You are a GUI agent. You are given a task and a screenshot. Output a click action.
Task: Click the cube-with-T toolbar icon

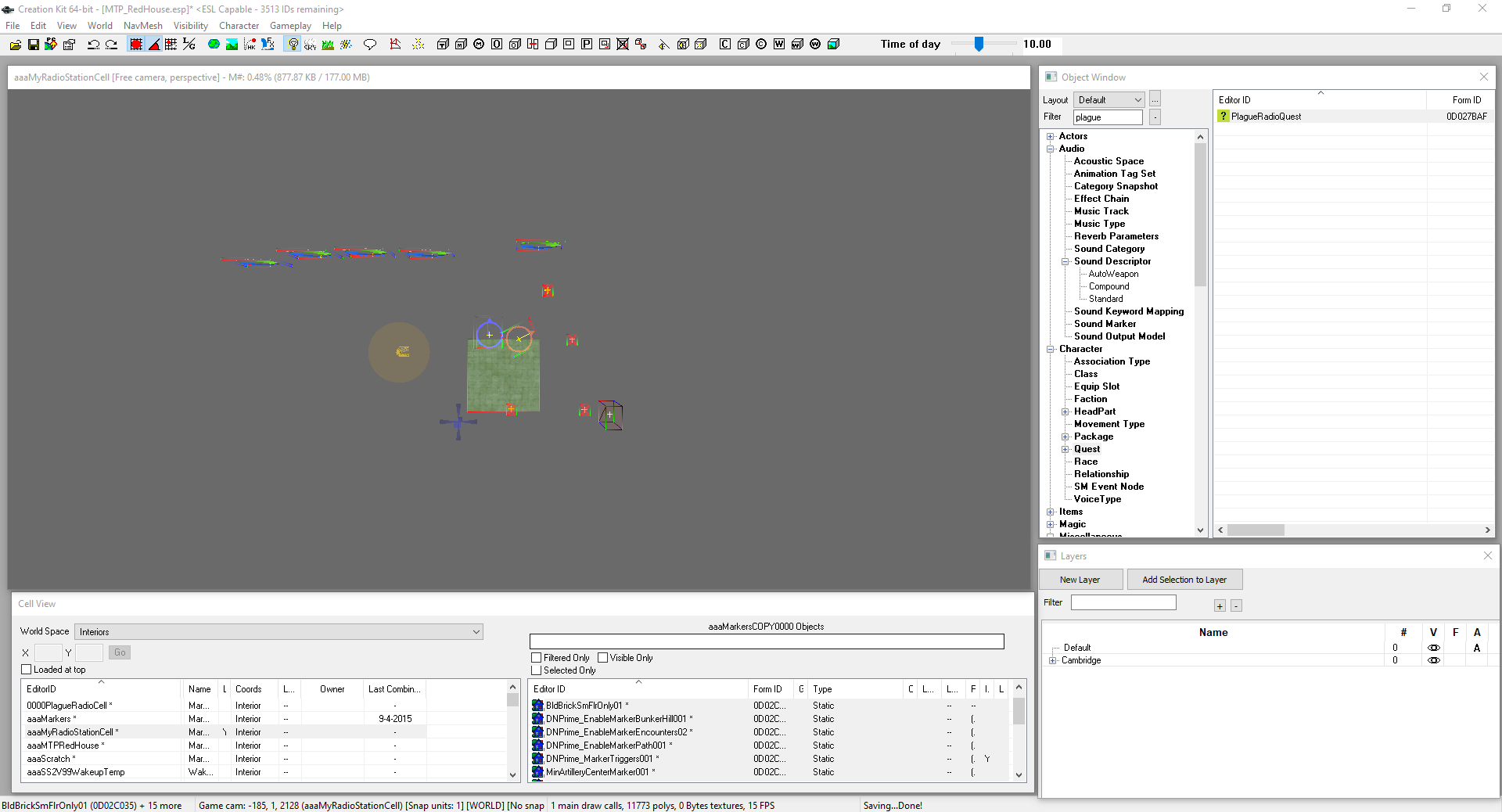point(443,45)
